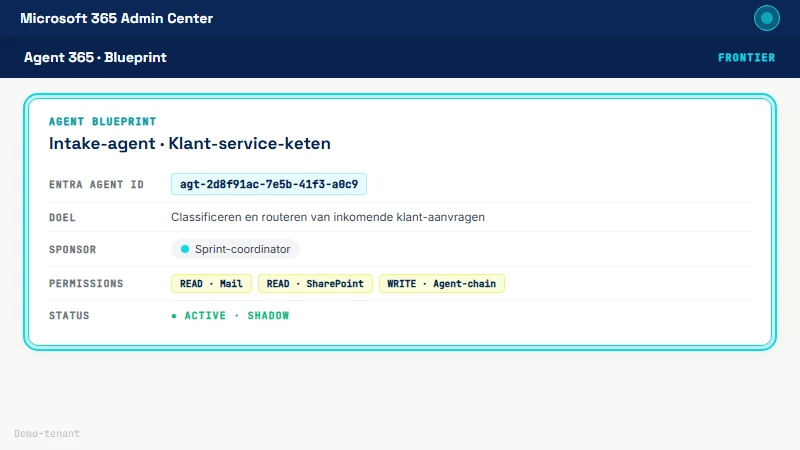Viewport: 800px width, 450px height.
Task: Click the round teal account icon
Action: tap(766, 18)
